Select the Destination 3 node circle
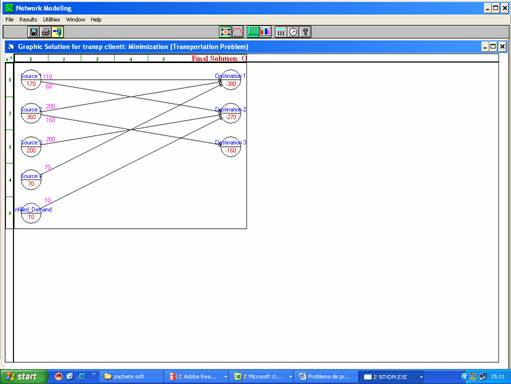The width and height of the screenshot is (511, 384). tap(231, 146)
